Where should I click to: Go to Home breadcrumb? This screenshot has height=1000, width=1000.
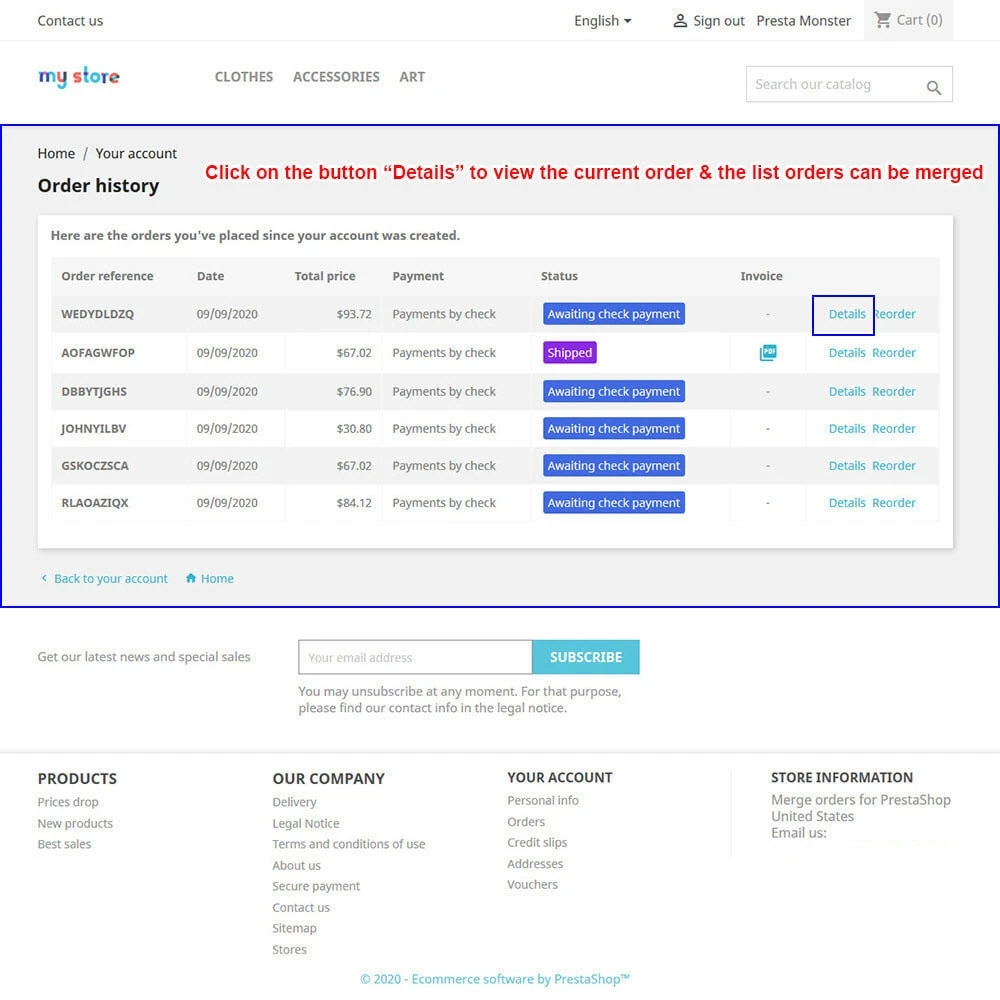tap(56, 154)
